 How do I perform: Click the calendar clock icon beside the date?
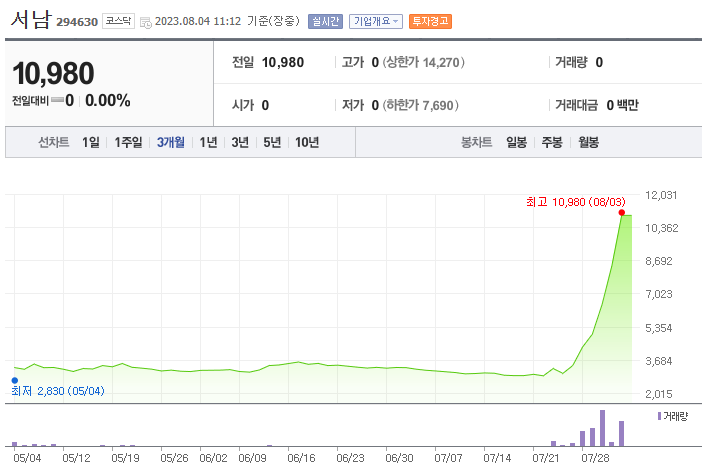[x=146, y=22]
